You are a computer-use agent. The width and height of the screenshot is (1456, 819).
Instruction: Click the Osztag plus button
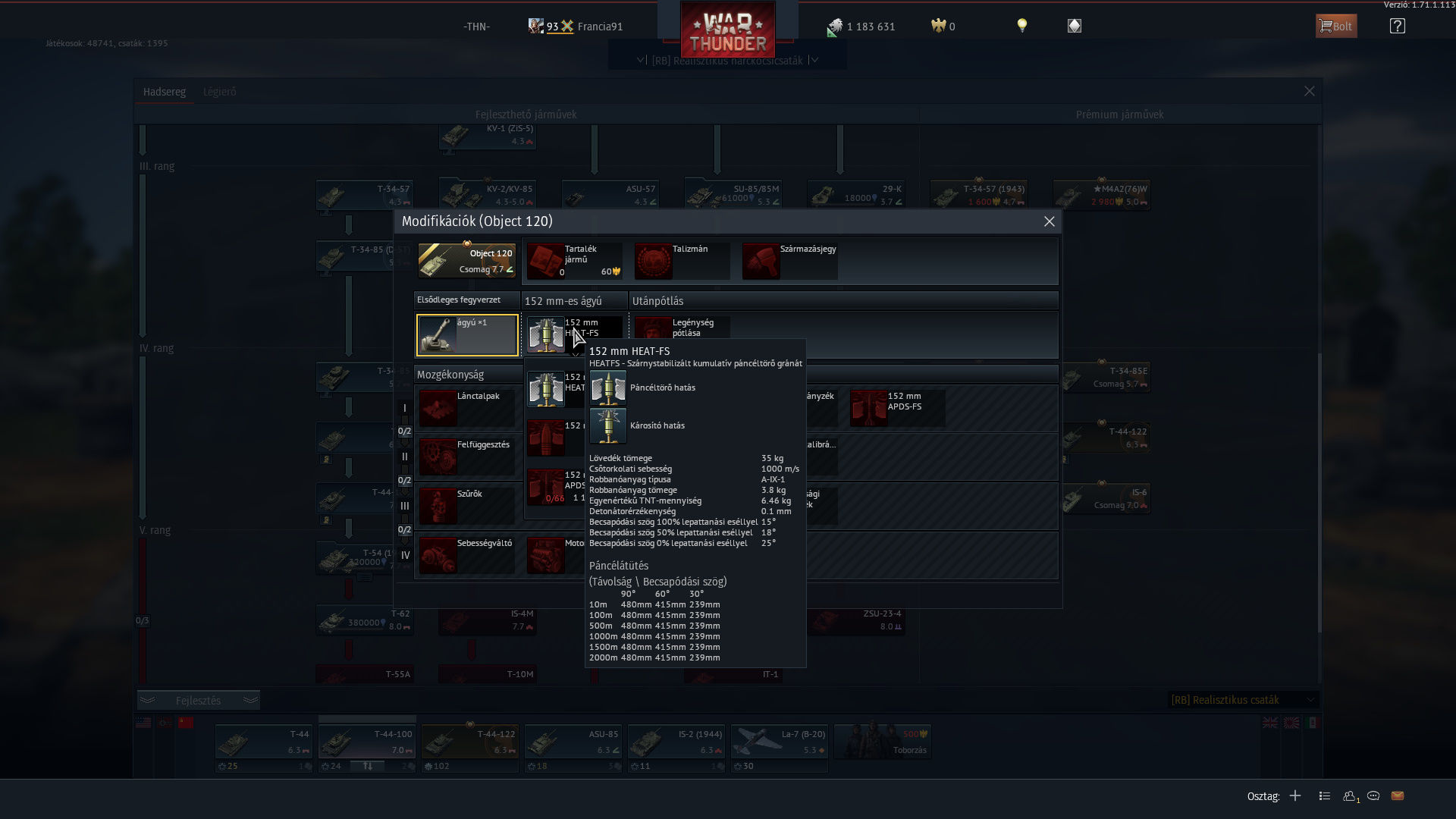tap(1295, 795)
